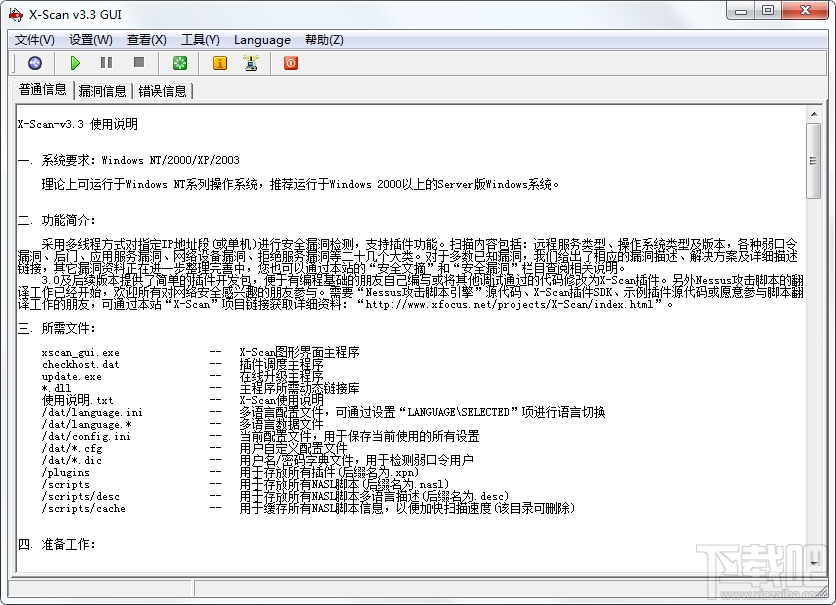Viewport: 836px width, 605px height.
Task: Switch to the 错误信息 tab
Action: [162, 91]
